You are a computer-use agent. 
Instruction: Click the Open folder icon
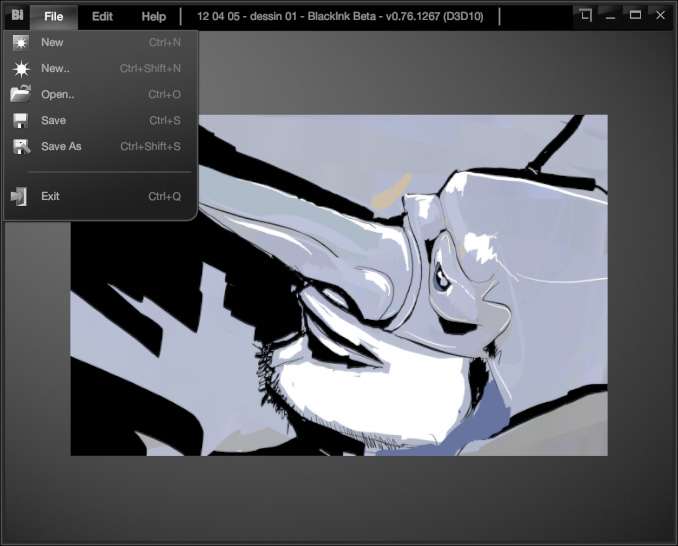(x=20, y=94)
